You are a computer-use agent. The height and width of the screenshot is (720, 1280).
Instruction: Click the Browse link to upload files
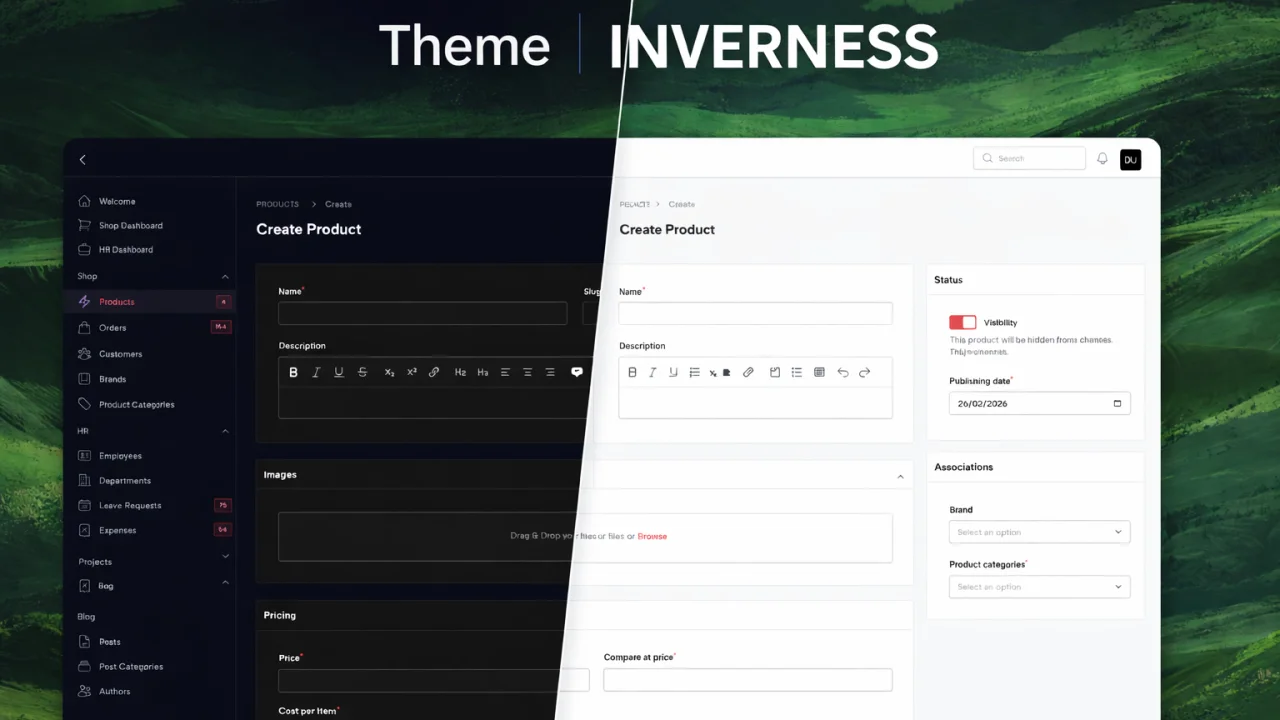tap(652, 536)
